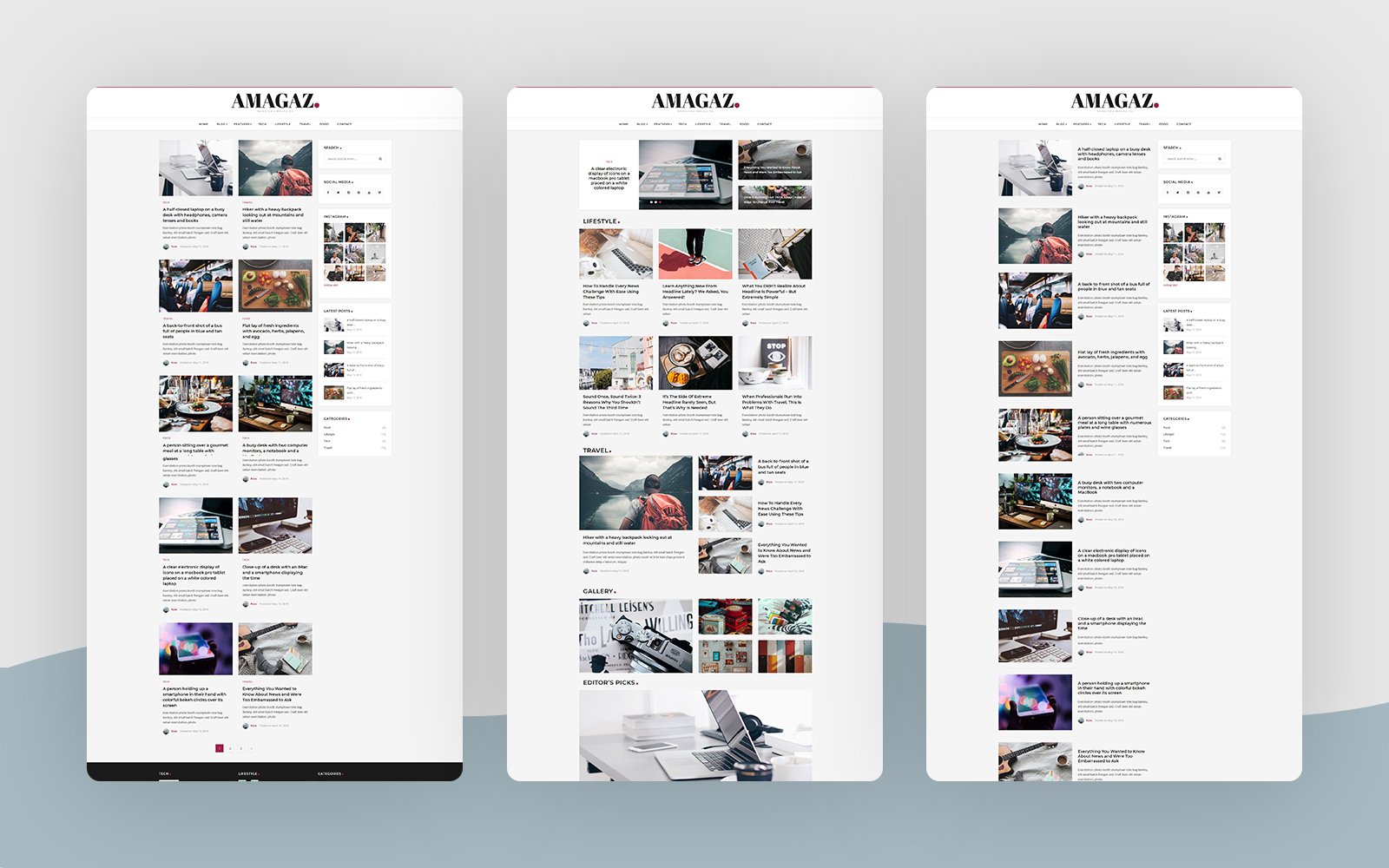
Task: Click LATEST POSTS widget heading in left preview sidebar
Action: tap(338, 311)
